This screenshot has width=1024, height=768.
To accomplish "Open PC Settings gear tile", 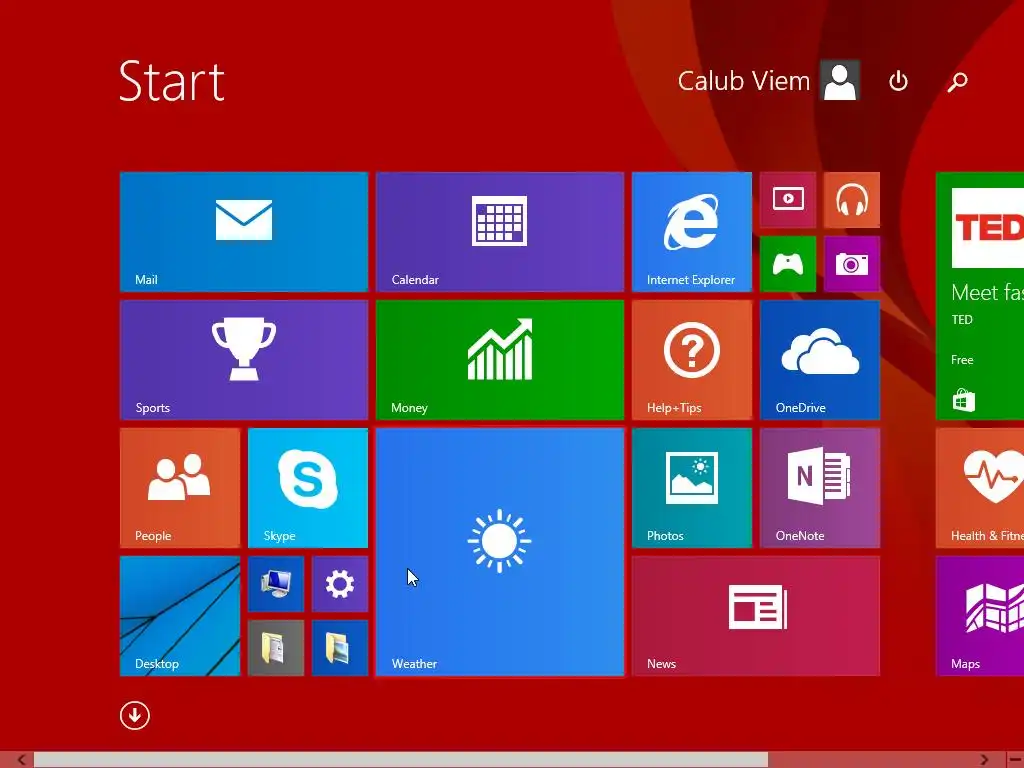I will click(x=340, y=584).
